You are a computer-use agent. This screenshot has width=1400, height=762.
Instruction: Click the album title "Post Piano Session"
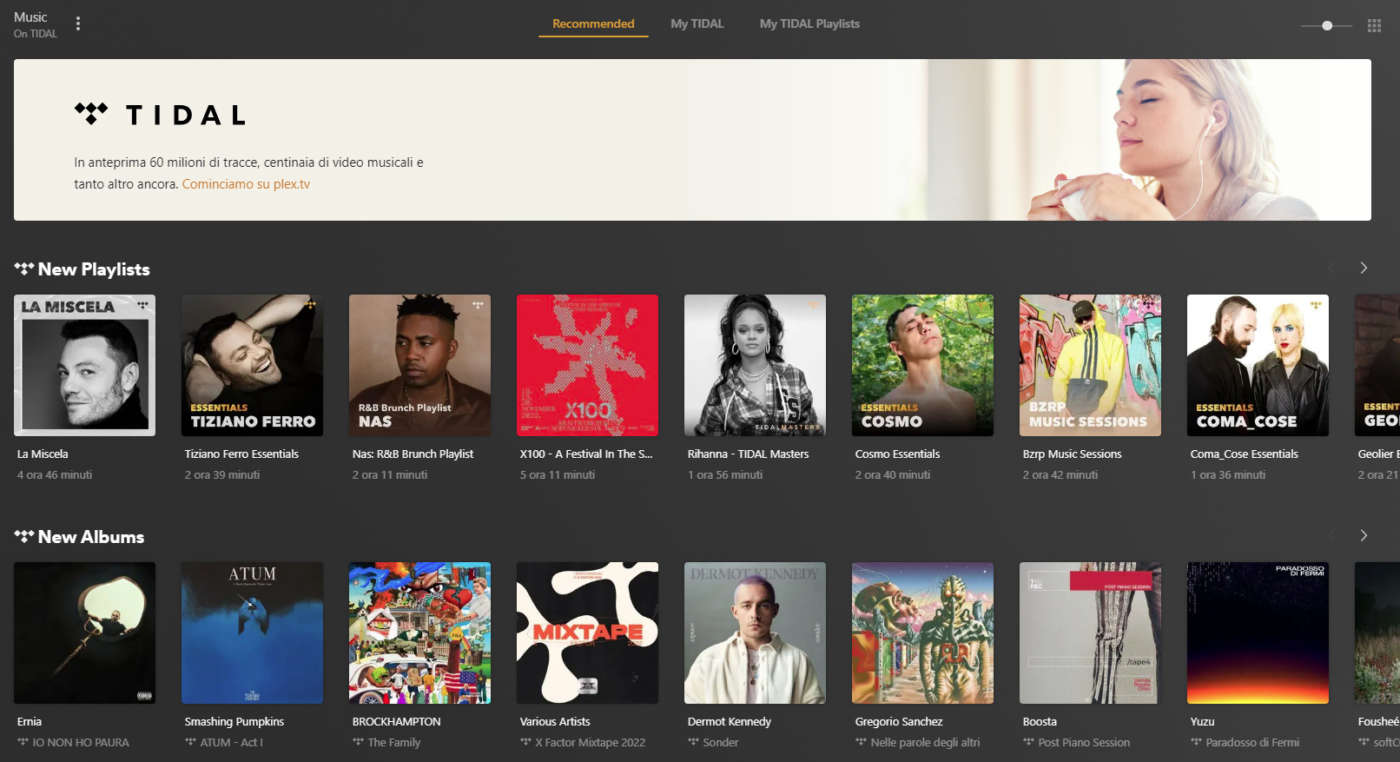pos(1084,743)
